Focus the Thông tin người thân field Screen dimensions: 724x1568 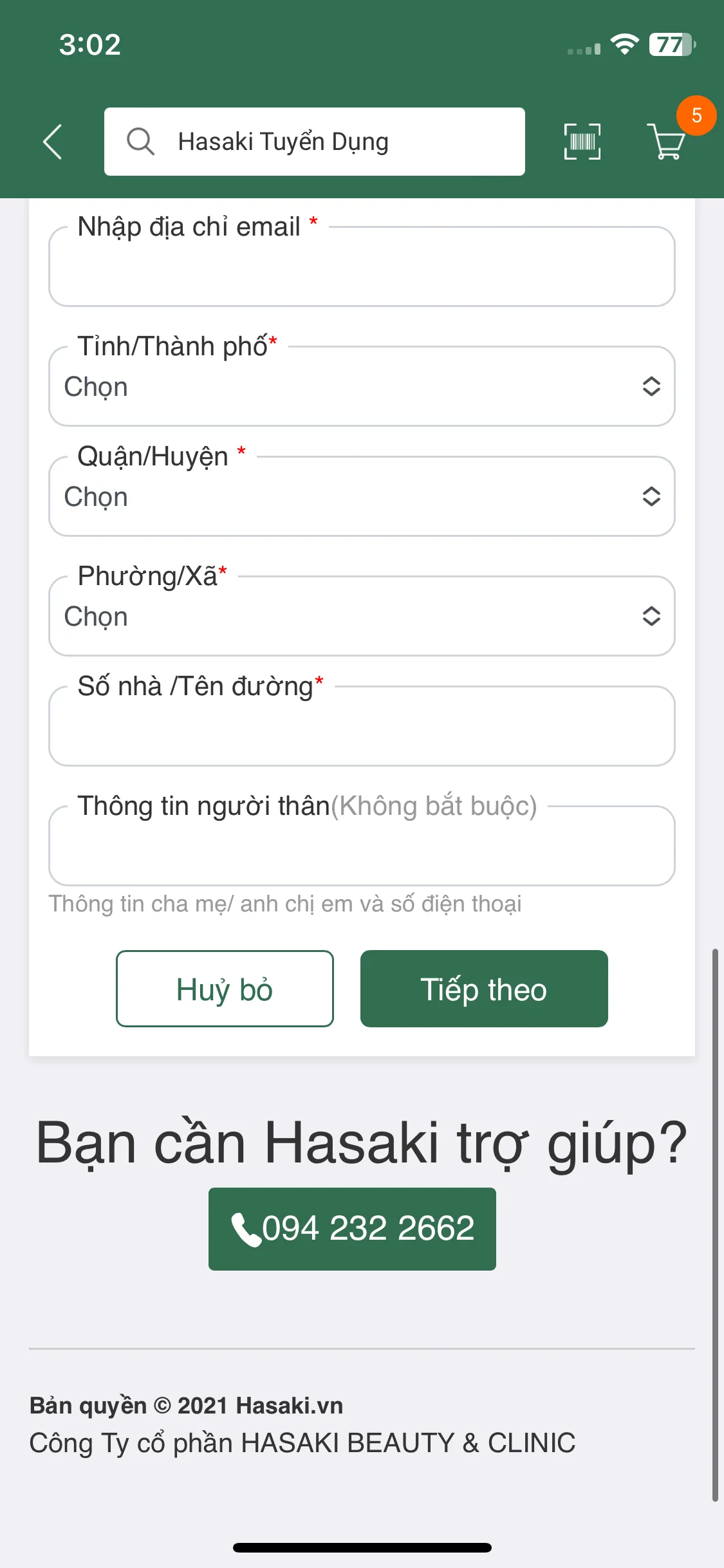tap(362, 846)
